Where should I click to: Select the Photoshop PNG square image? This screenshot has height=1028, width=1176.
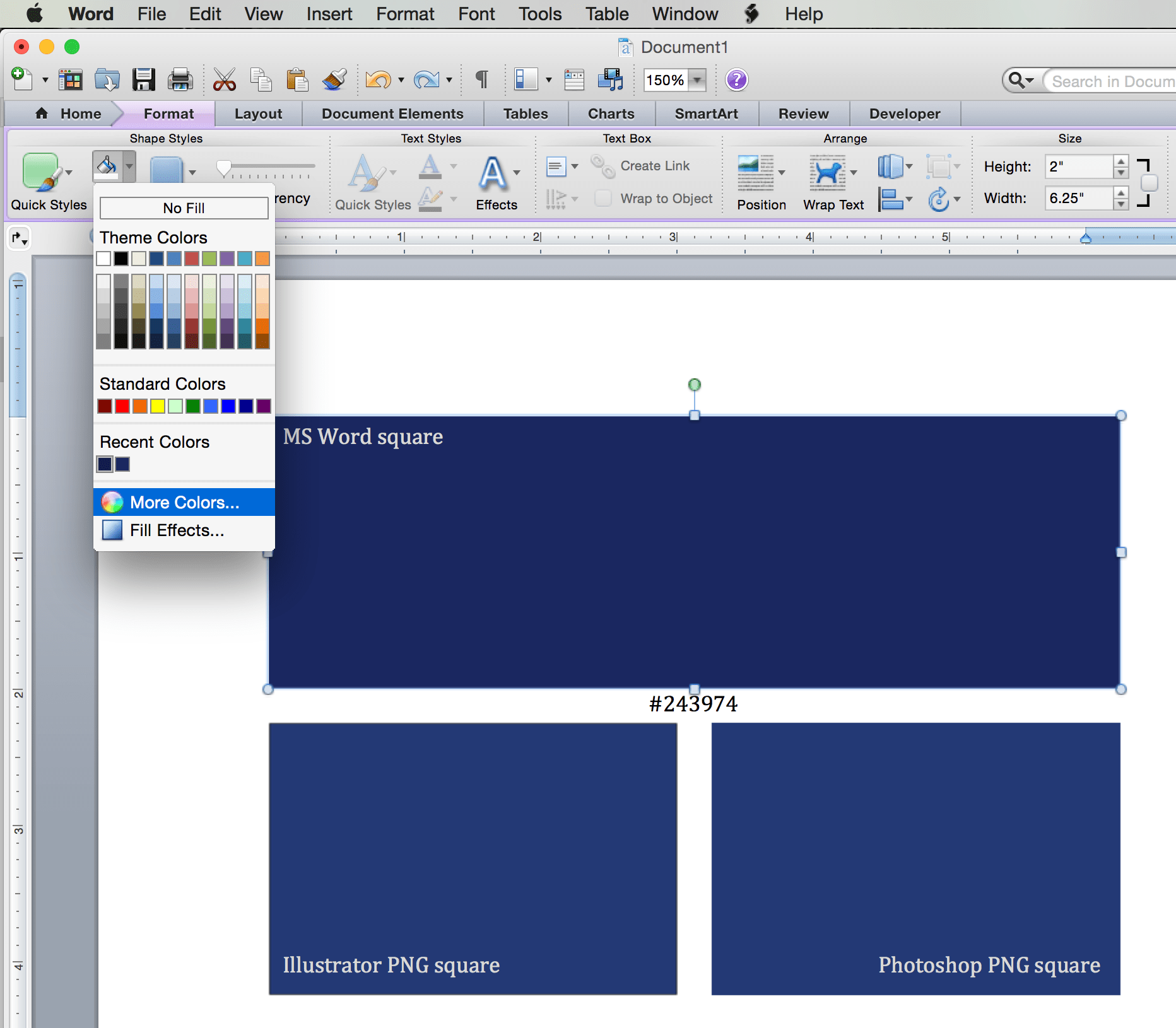coord(916,859)
